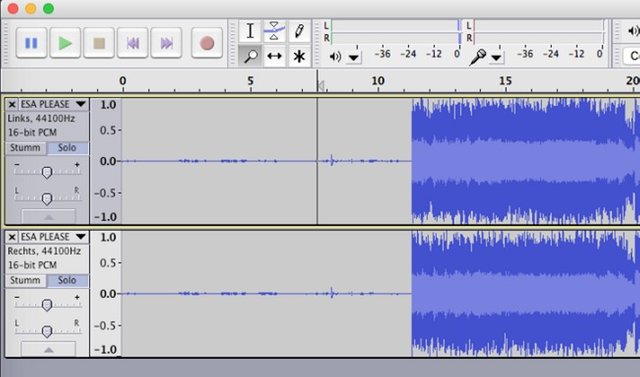
Task: Select the Envelope tool
Action: pos(274,31)
